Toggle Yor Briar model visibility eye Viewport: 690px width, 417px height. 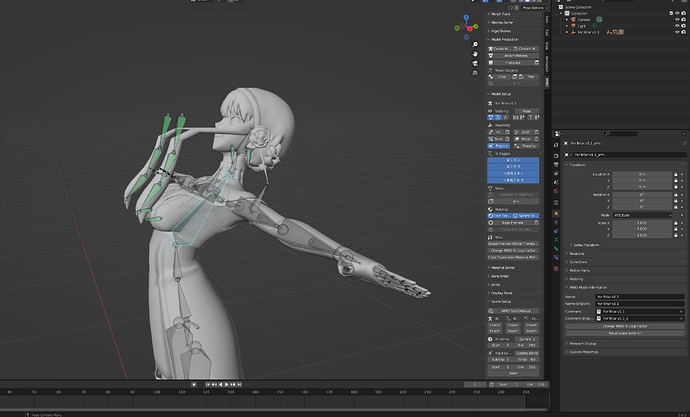(677, 32)
